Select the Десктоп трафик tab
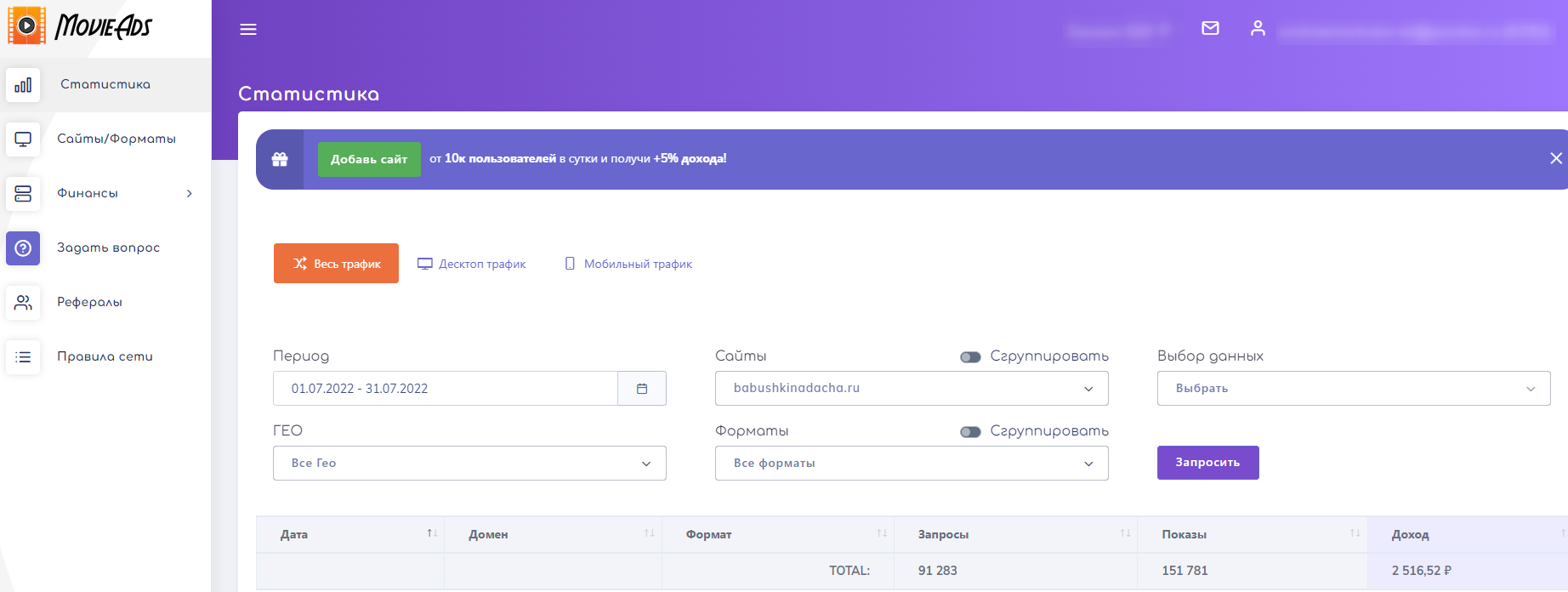 point(472,264)
